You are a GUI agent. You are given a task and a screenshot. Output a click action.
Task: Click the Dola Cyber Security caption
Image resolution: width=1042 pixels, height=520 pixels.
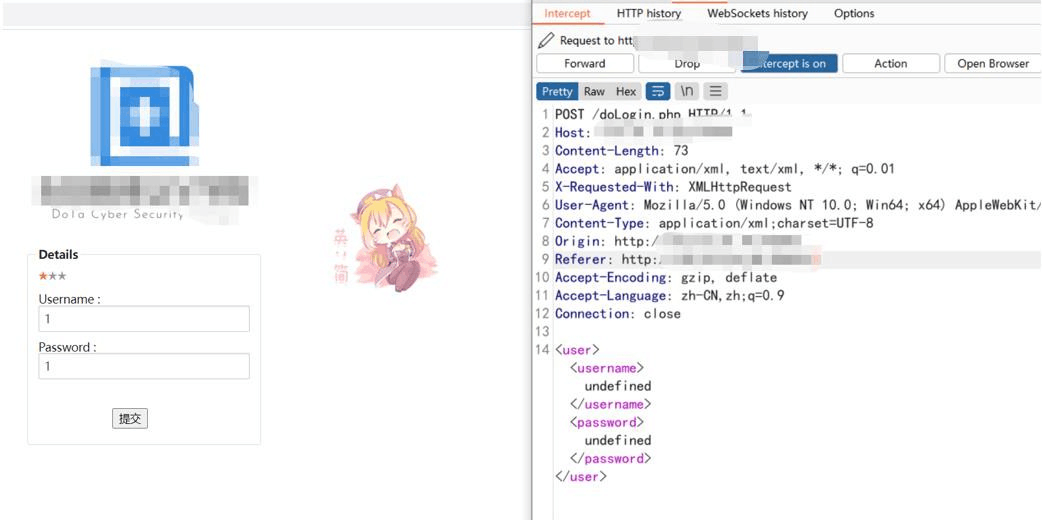coord(118,214)
